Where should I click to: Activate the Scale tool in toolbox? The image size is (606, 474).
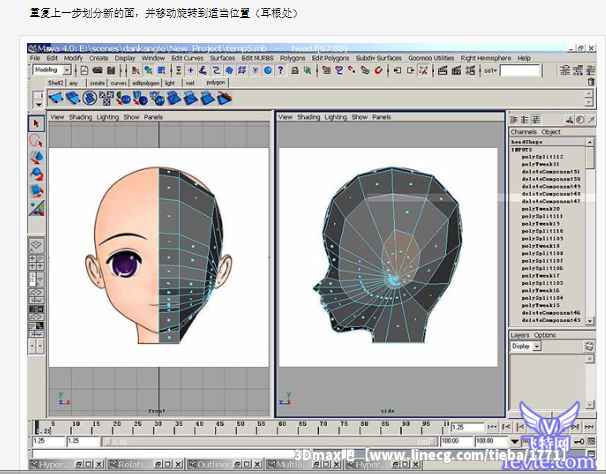pyautogui.click(x=36, y=191)
